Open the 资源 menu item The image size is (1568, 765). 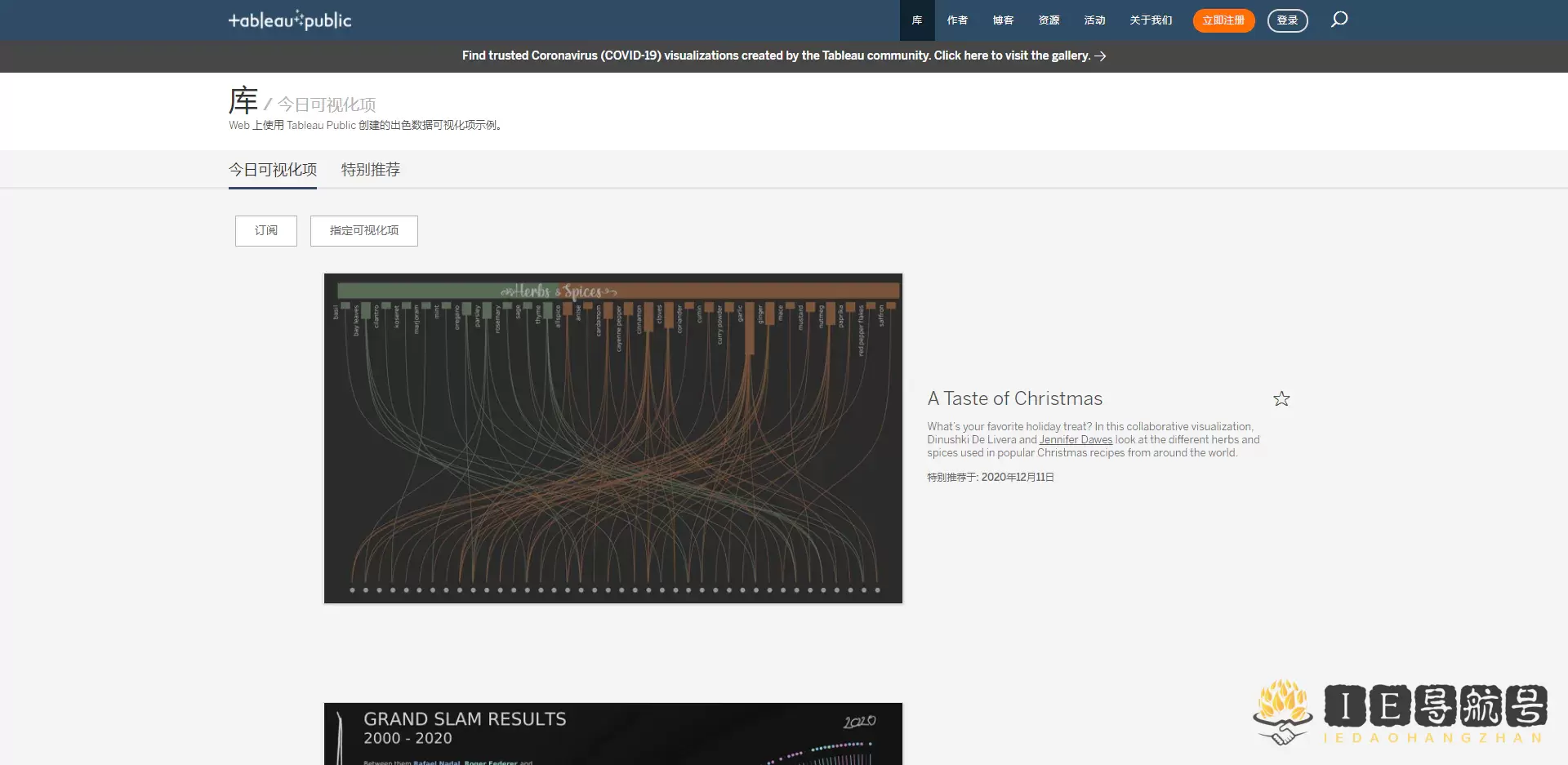point(1049,20)
